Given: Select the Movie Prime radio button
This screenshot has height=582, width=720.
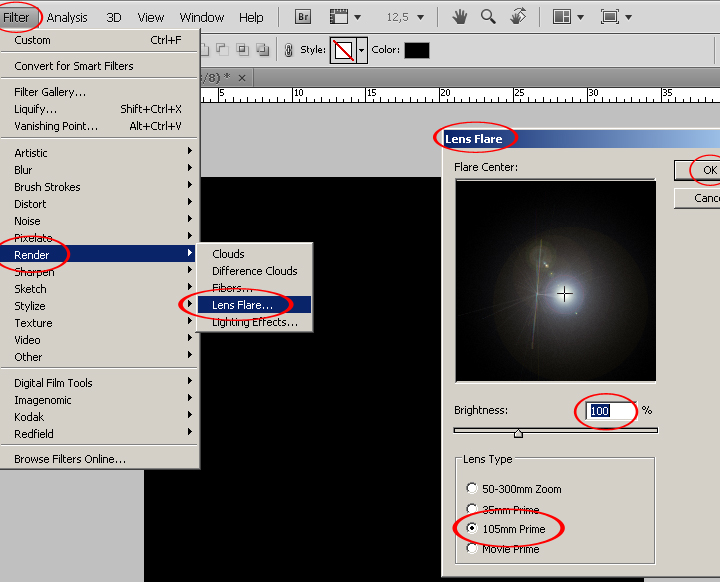Looking at the screenshot, I should tap(473, 549).
